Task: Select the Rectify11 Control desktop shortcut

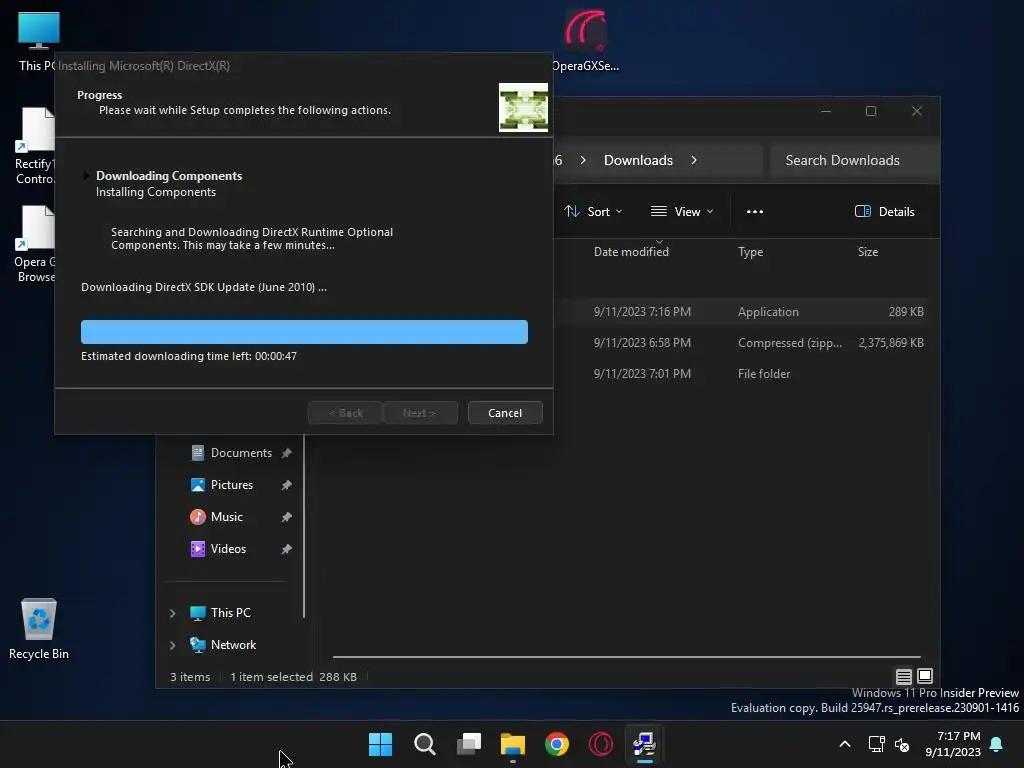Action: [35, 146]
